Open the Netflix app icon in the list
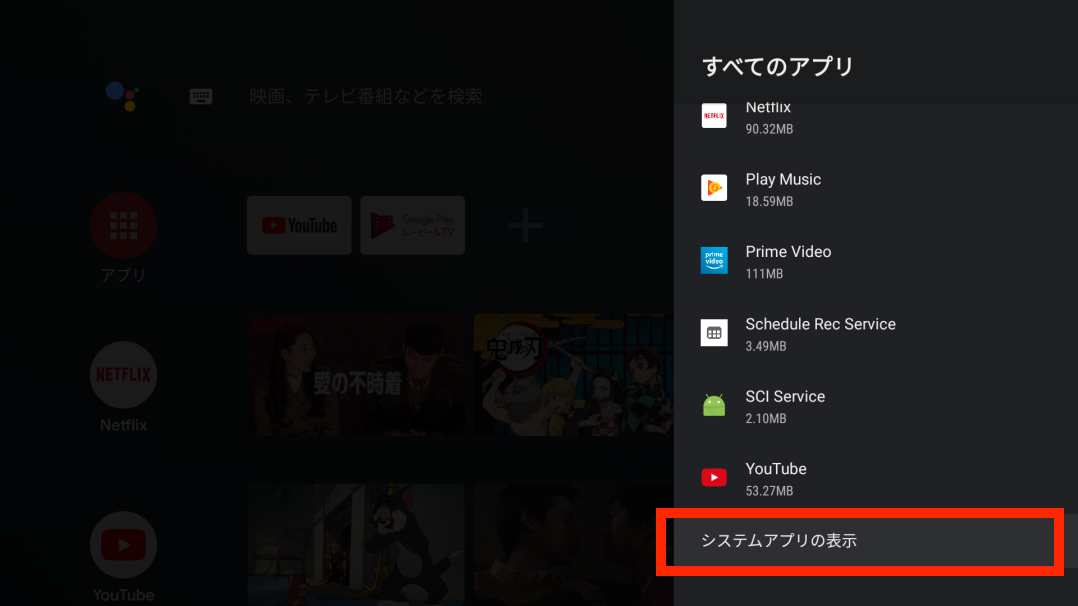The width and height of the screenshot is (1078, 606). pos(714,116)
